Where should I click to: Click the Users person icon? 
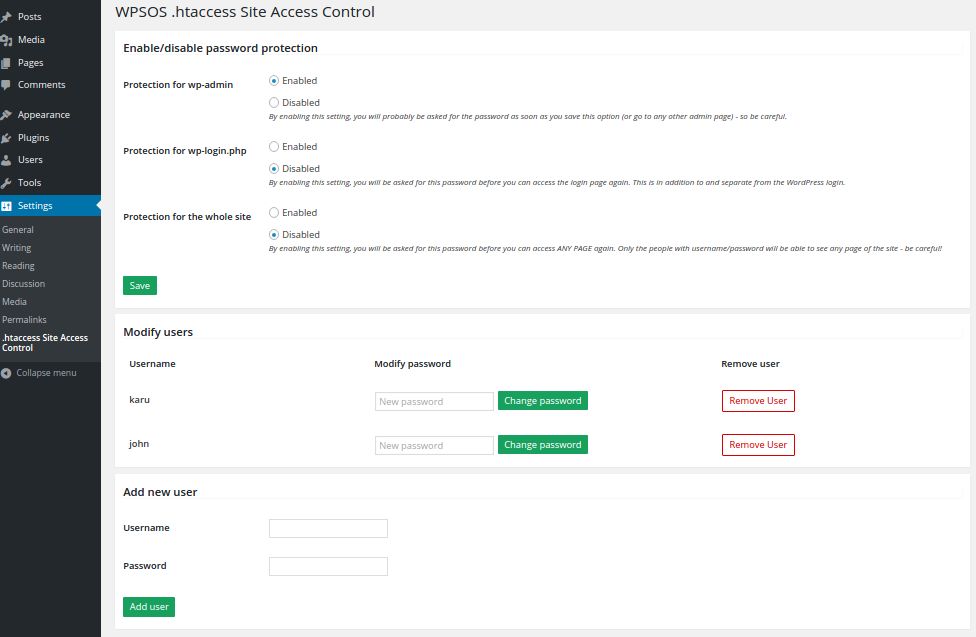[7, 160]
